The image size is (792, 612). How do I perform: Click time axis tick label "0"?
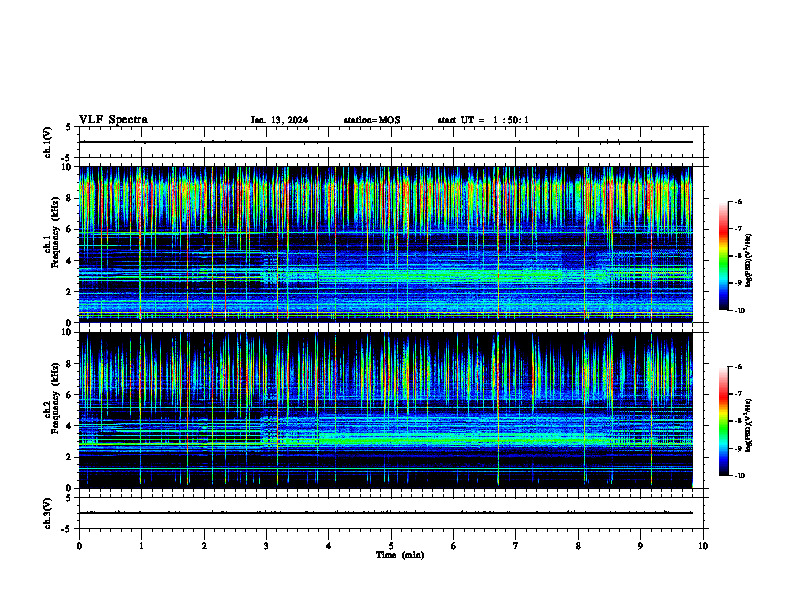[x=79, y=546]
